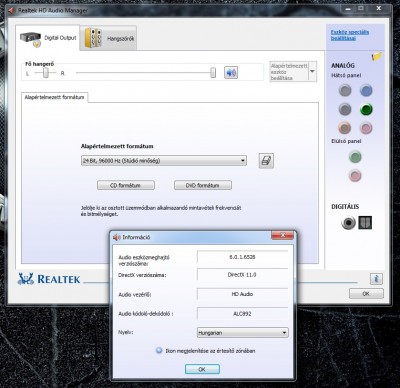
Task: Select the orange rear panel jack
Action: click(x=345, y=128)
